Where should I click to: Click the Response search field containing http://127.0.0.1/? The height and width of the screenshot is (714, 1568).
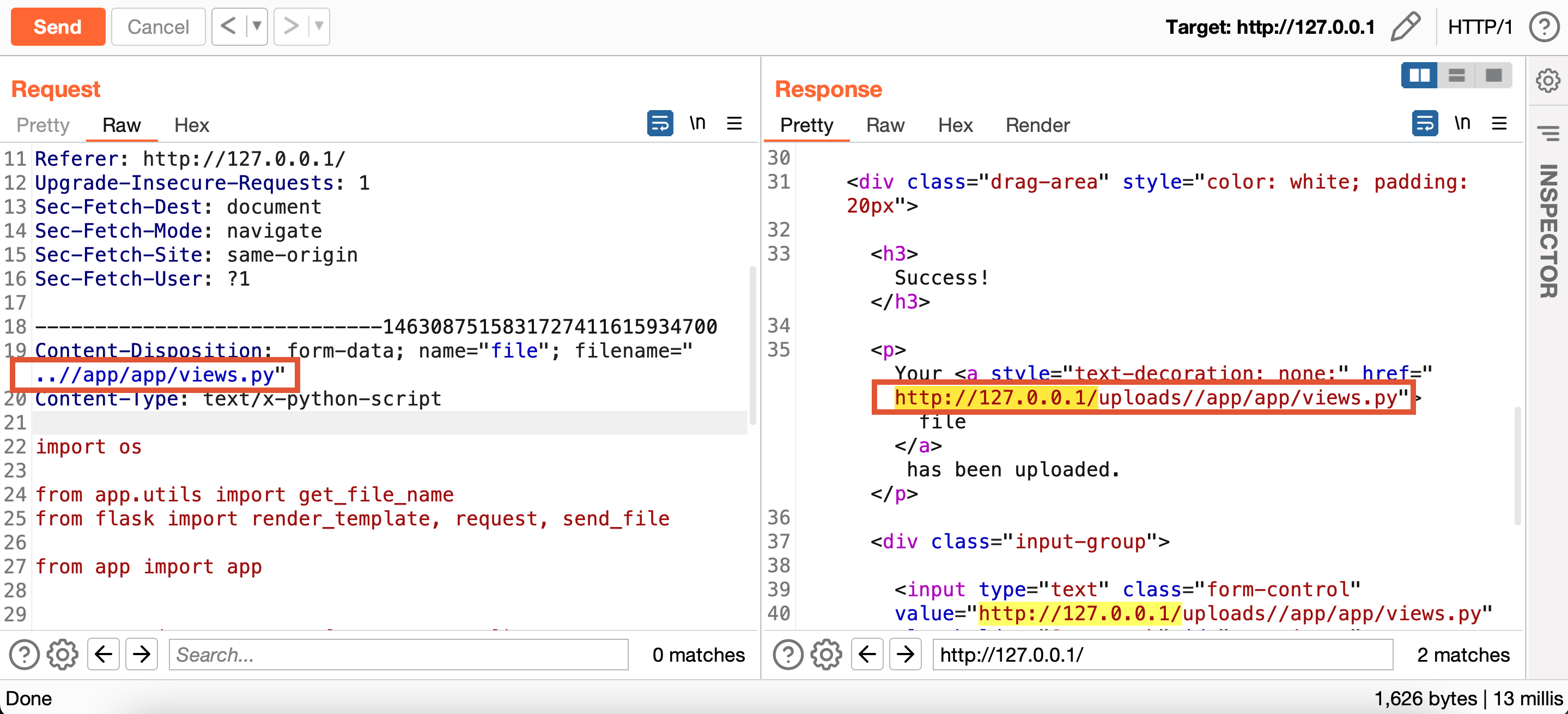pos(1163,655)
